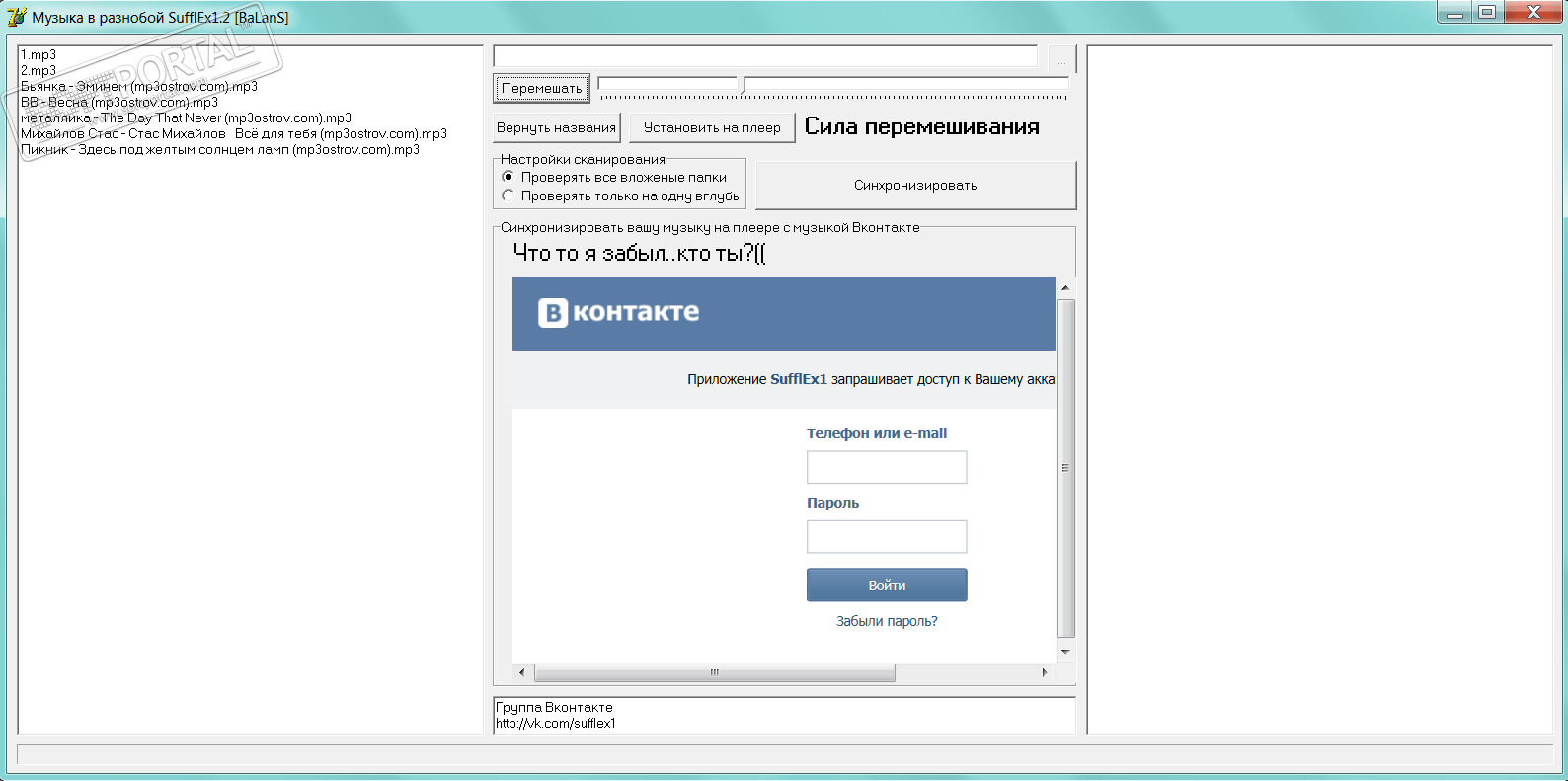Click the up arrow of the VK panel scrollbar

(x=1065, y=287)
